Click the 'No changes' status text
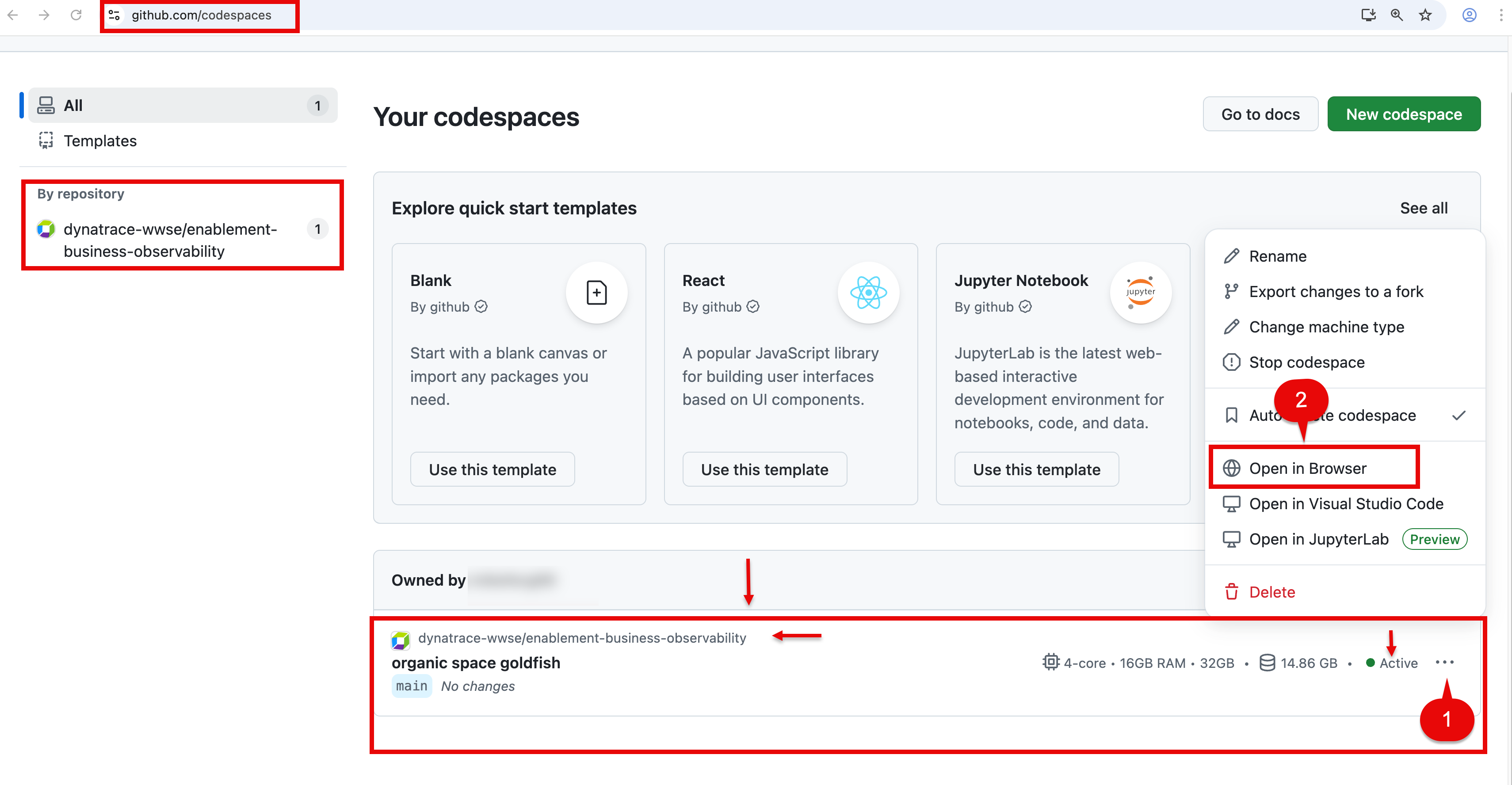Viewport: 1512px width, 785px height. [x=478, y=686]
